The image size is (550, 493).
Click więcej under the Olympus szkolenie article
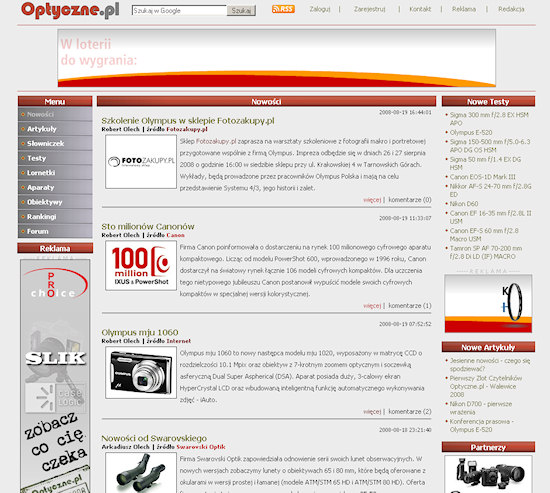point(372,200)
